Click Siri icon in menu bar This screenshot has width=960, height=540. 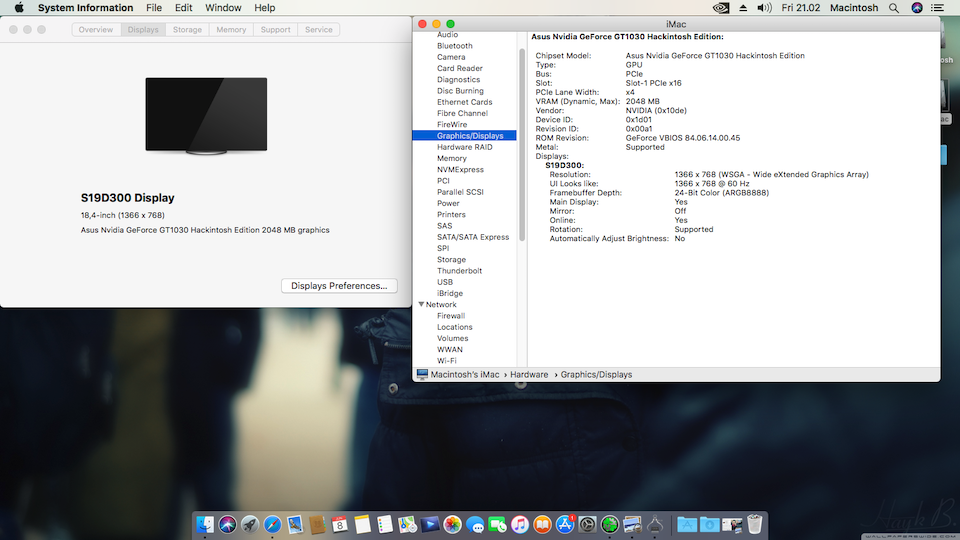[x=917, y=8]
